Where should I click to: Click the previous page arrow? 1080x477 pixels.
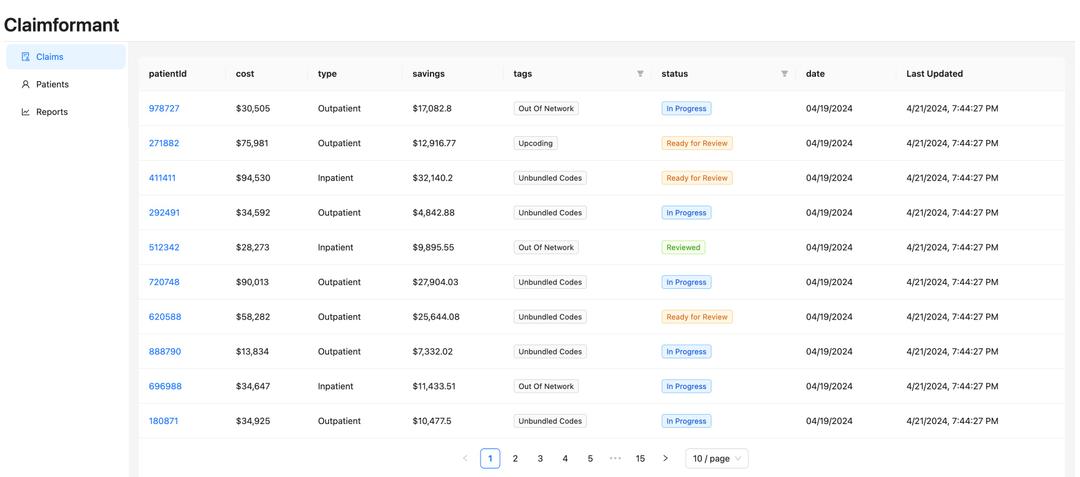click(465, 459)
